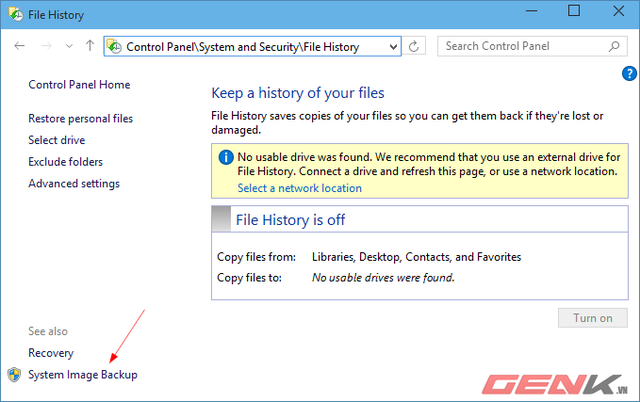The image size is (640, 402).
Task: Open Recovery under See also
Action: coord(51,353)
